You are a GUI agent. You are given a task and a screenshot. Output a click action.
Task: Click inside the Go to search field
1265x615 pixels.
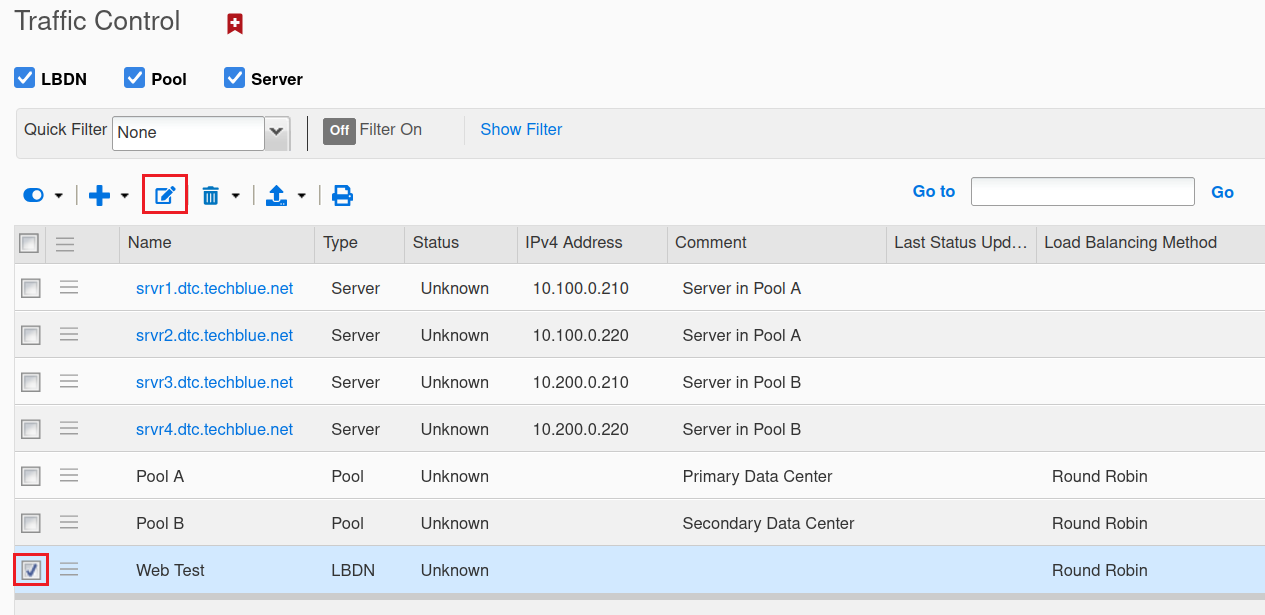point(1082,191)
